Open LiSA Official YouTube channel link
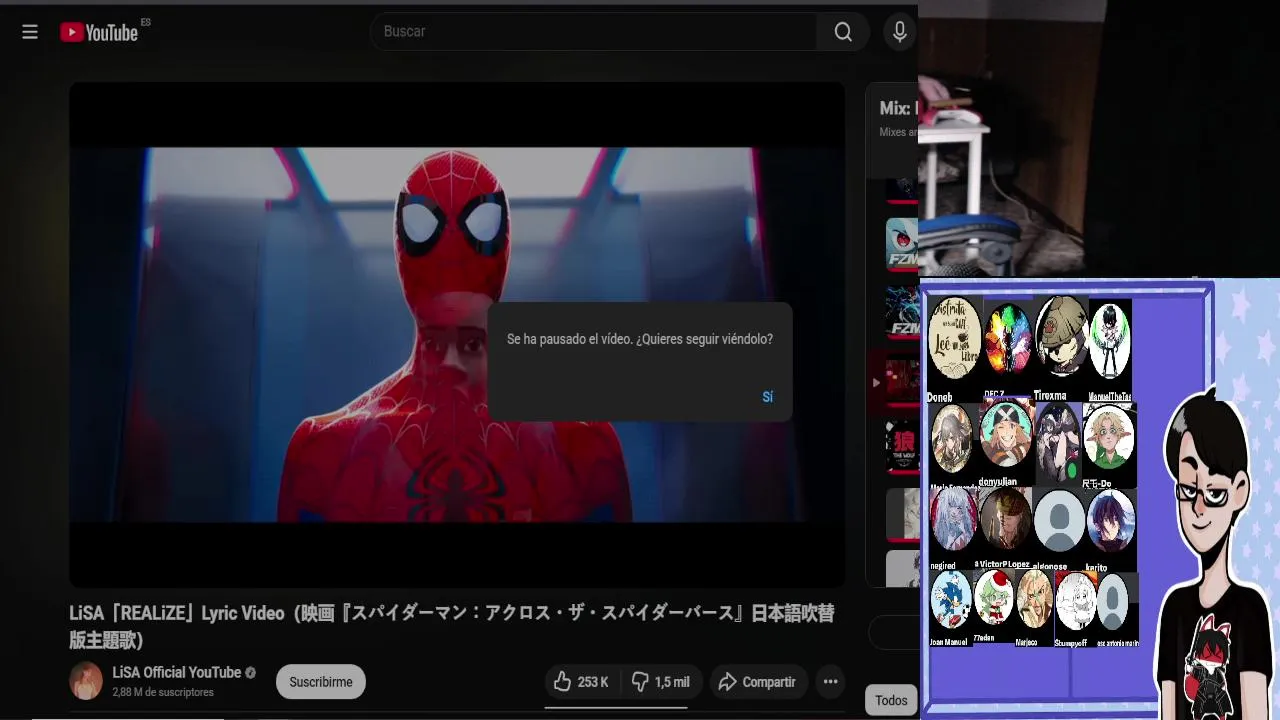The height and width of the screenshot is (720, 1280). [x=177, y=672]
